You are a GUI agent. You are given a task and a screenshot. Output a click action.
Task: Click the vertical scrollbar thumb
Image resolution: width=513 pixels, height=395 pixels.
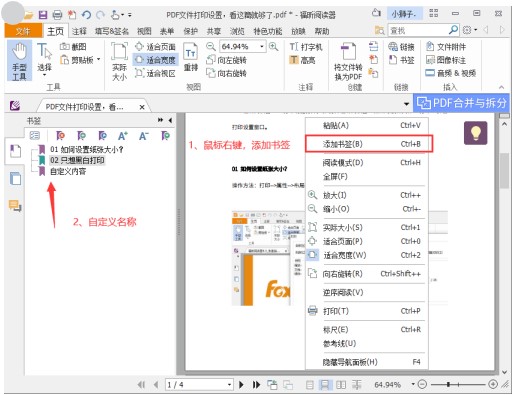(504, 171)
